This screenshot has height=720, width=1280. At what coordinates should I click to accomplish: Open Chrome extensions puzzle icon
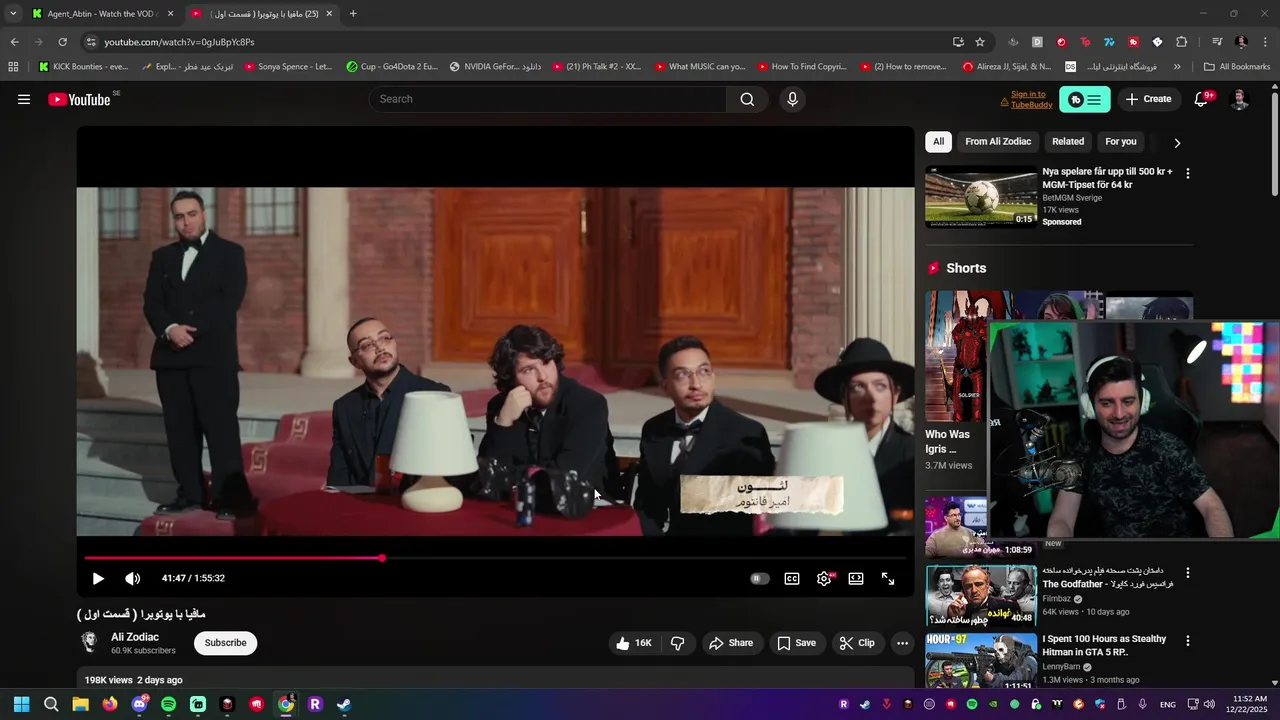(x=1181, y=42)
